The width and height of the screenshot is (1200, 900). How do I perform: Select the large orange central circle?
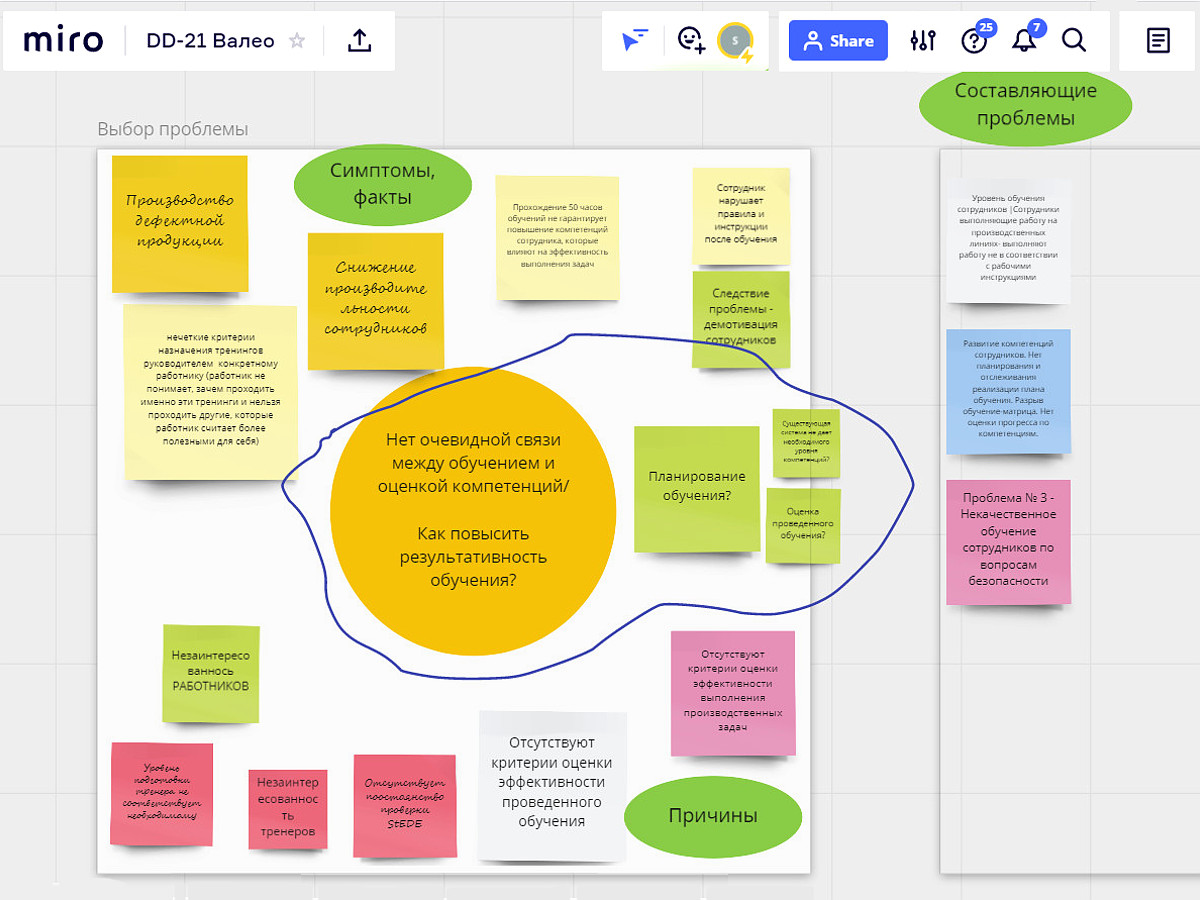[x=473, y=510]
